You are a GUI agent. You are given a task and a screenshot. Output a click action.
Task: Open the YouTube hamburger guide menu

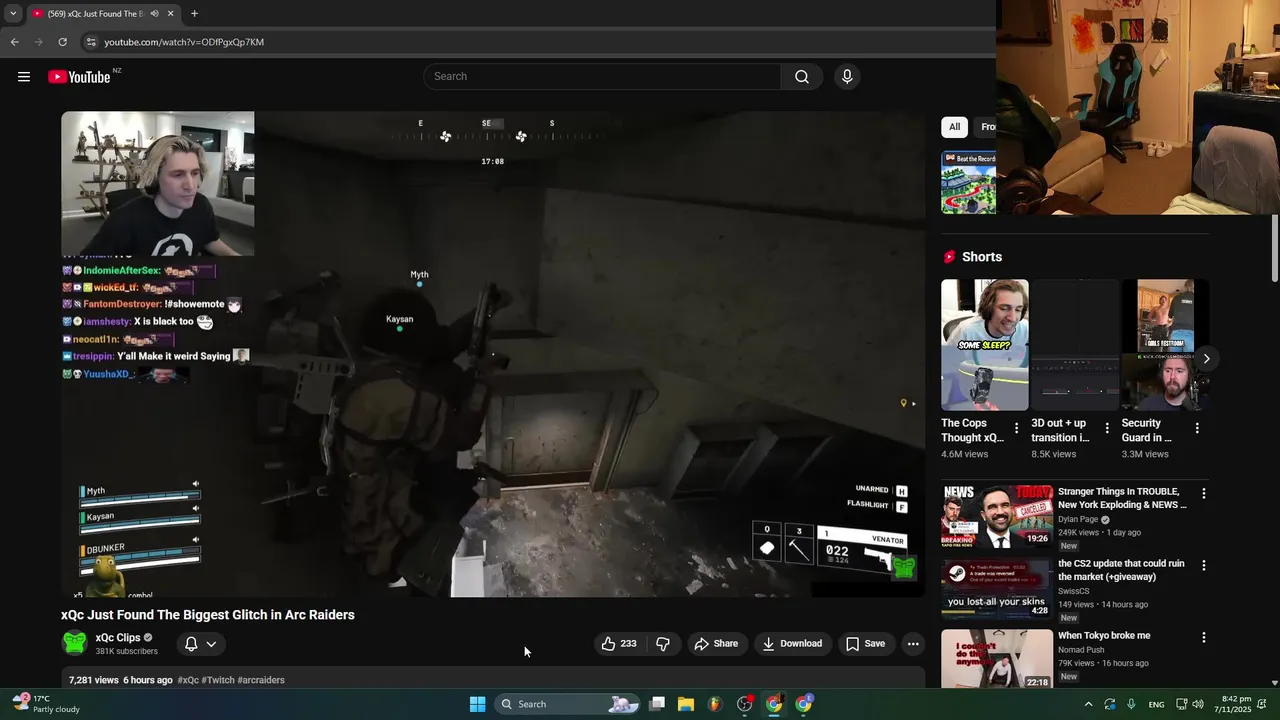coord(24,77)
